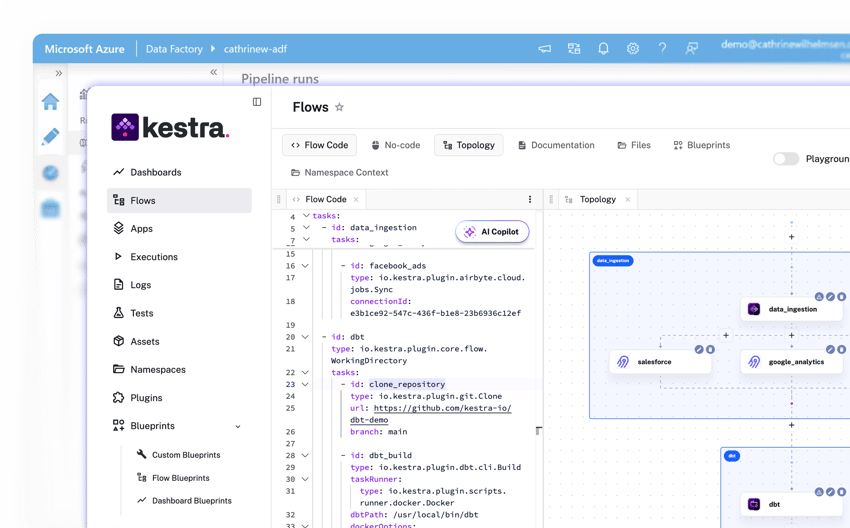Expand the Blueprints sidebar section chevron
Screen dimensions: 850x528
238,426
